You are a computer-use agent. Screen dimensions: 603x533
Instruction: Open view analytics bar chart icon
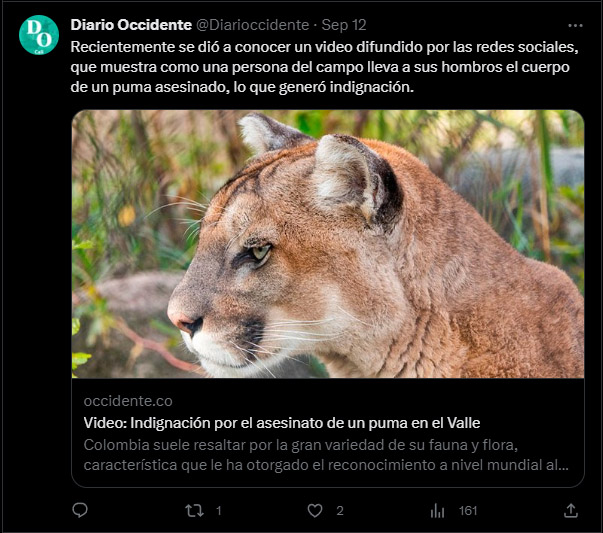pyautogui.click(x=437, y=511)
